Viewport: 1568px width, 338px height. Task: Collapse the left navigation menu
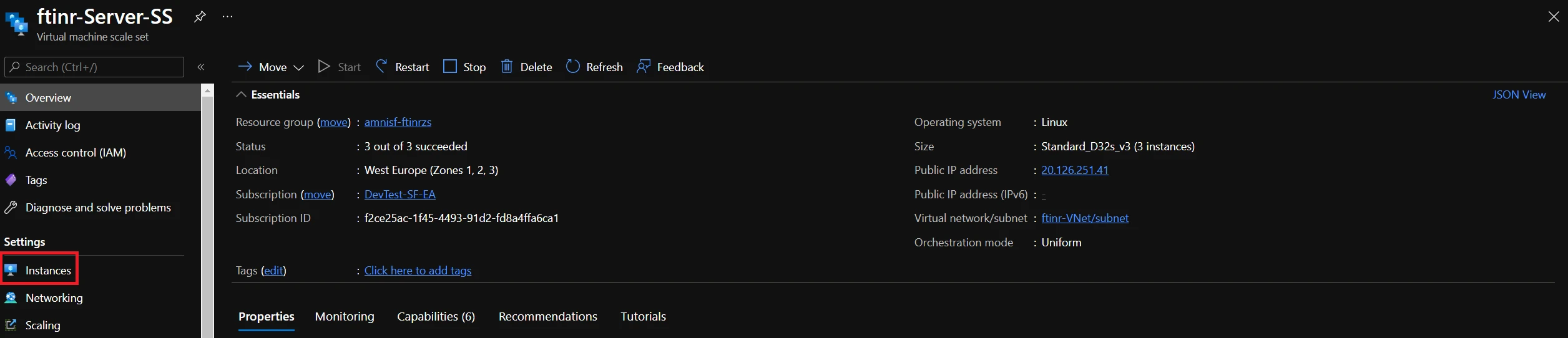click(x=201, y=67)
